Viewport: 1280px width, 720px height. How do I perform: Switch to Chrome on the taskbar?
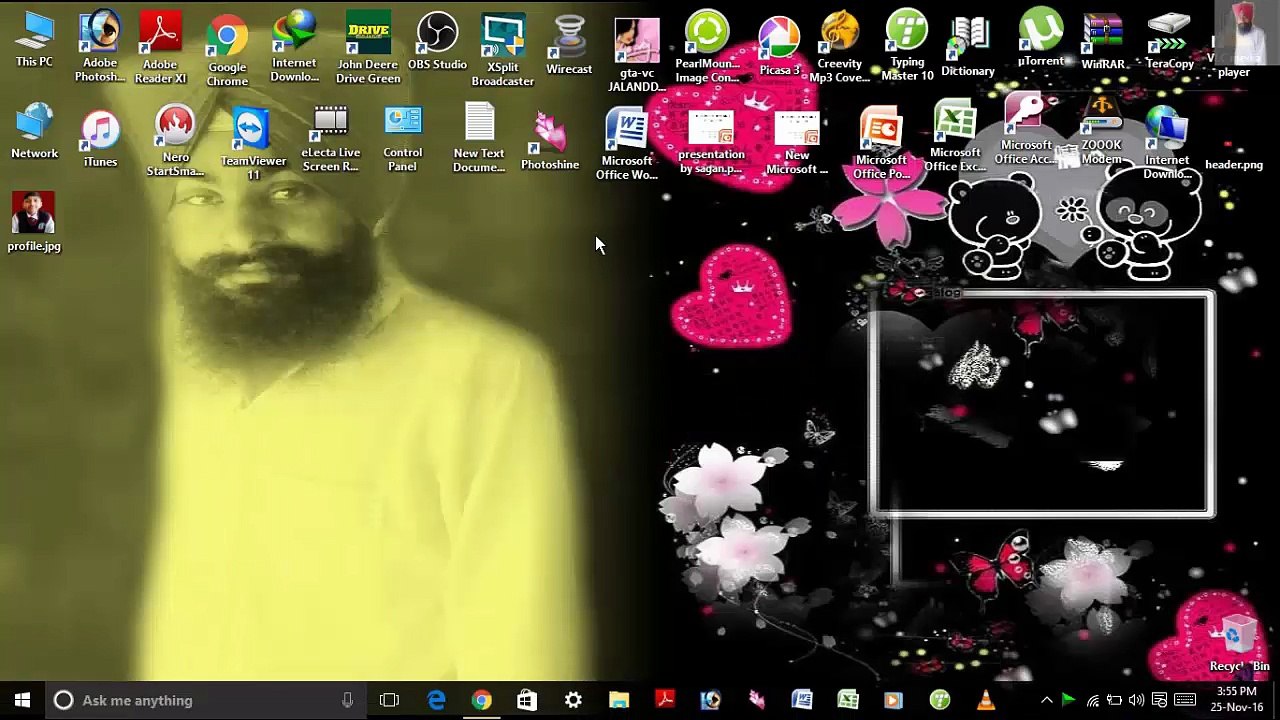point(482,700)
